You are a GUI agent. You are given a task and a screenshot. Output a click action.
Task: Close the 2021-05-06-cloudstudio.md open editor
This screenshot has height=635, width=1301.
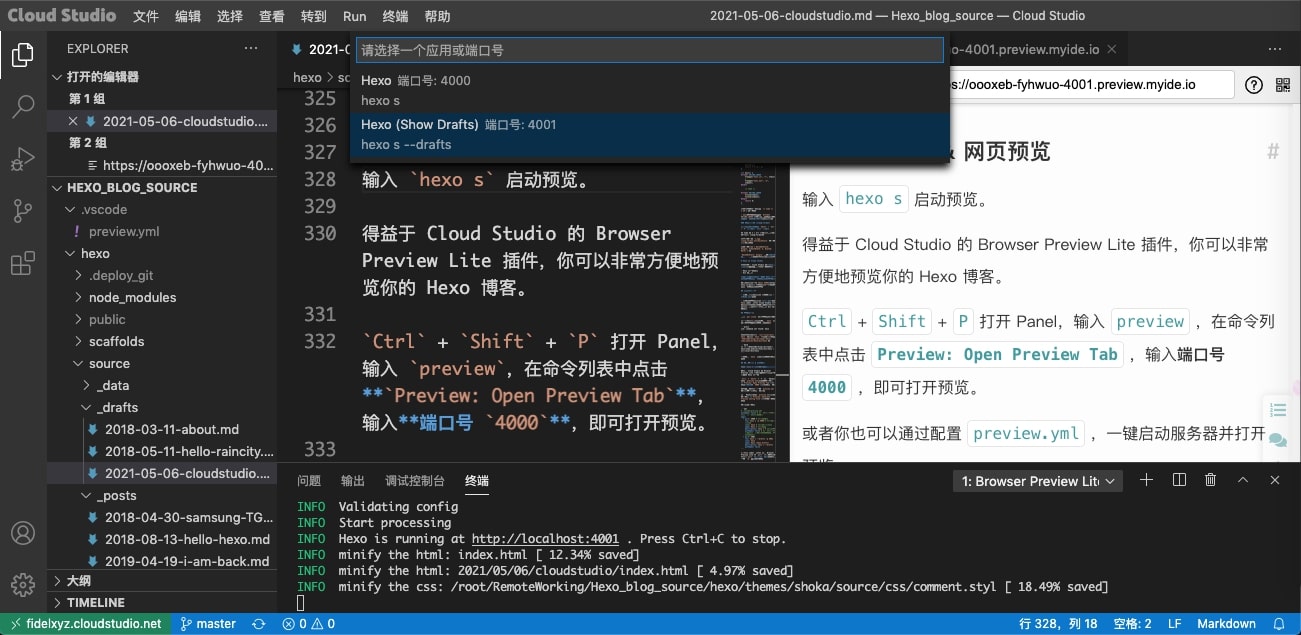click(x=73, y=121)
